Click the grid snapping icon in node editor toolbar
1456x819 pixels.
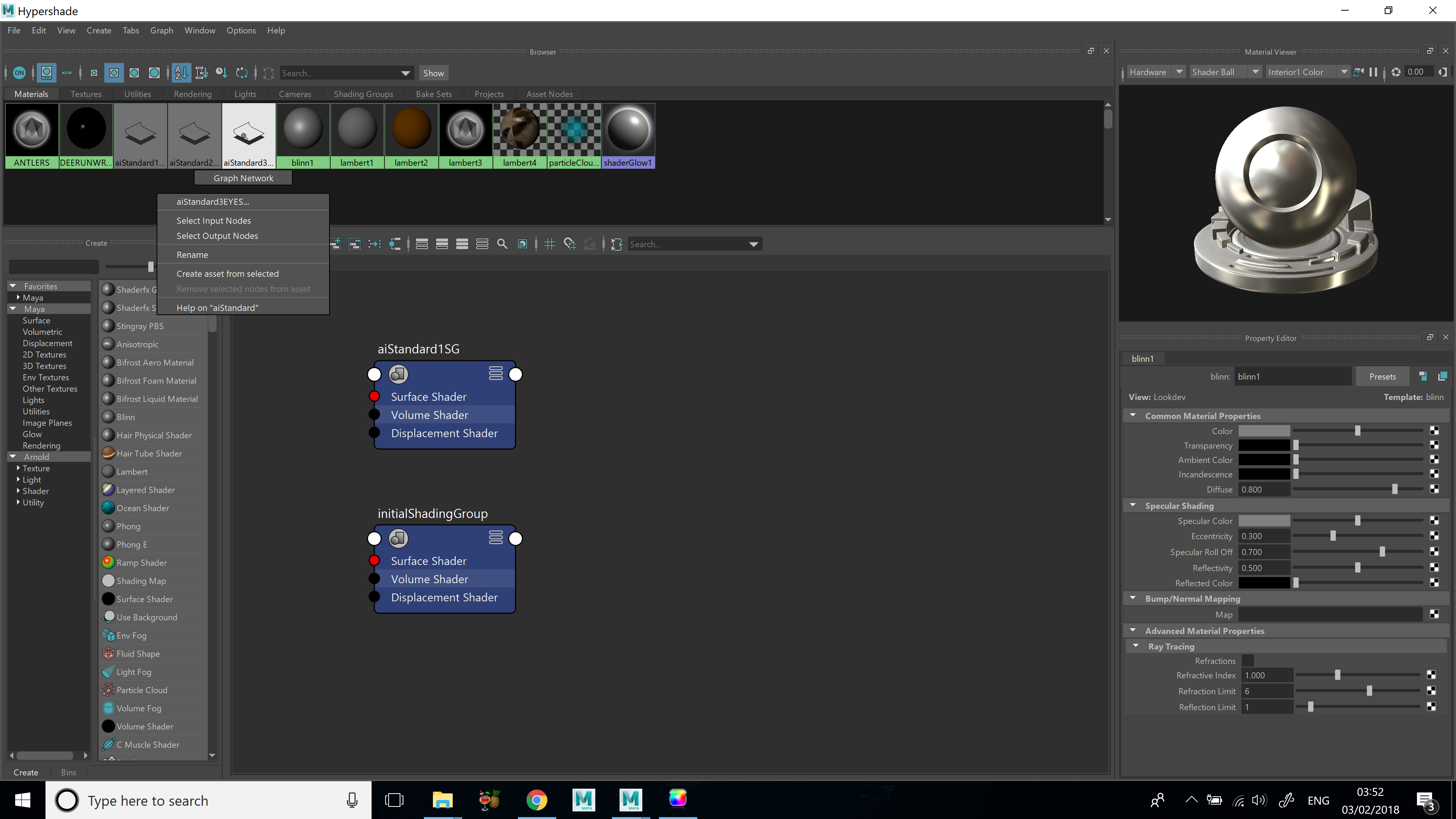pyautogui.click(x=549, y=243)
